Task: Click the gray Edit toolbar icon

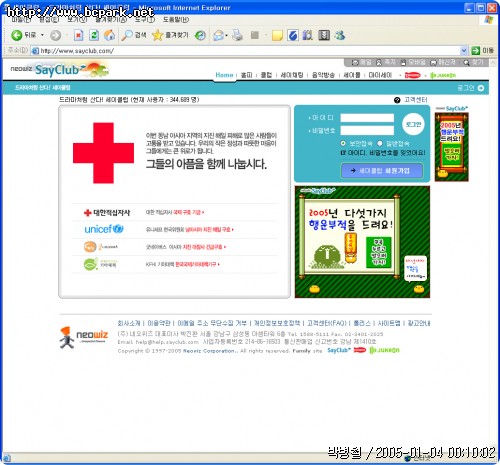Action: [255, 35]
